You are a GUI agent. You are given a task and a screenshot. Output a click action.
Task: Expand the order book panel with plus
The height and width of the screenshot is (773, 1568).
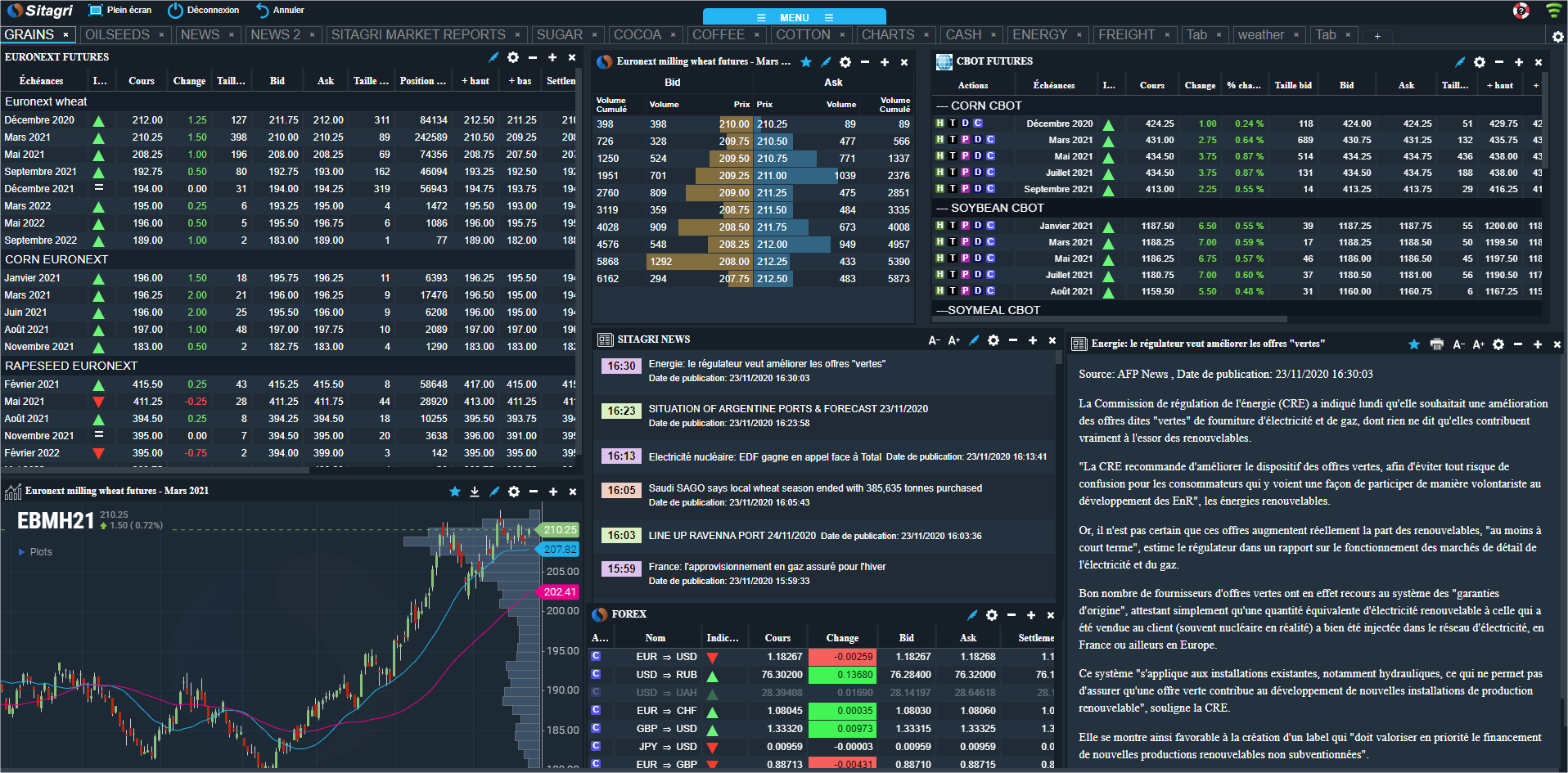click(x=885, y=62)
